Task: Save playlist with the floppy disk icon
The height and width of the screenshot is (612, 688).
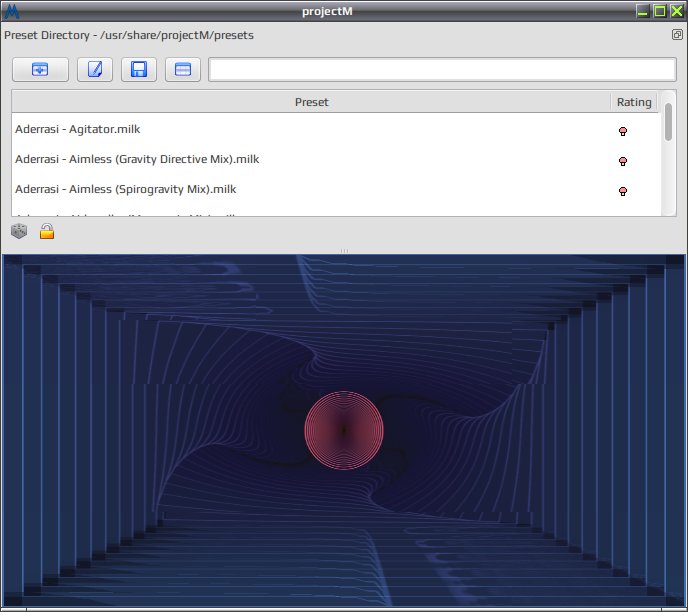Action: pos(139,69)
